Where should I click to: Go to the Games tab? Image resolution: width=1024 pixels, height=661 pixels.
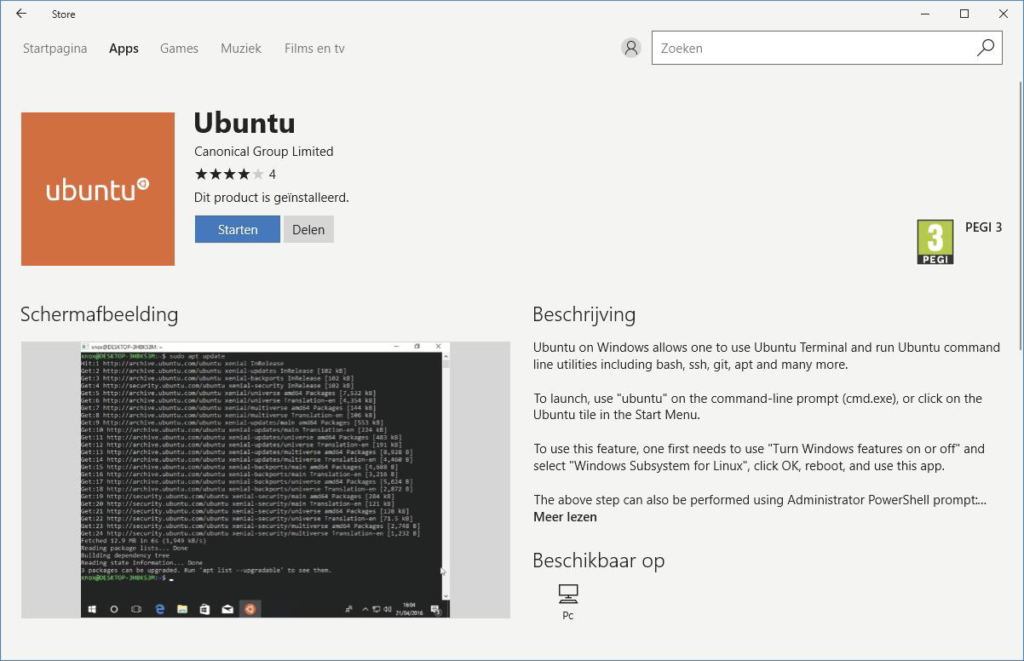179,48
